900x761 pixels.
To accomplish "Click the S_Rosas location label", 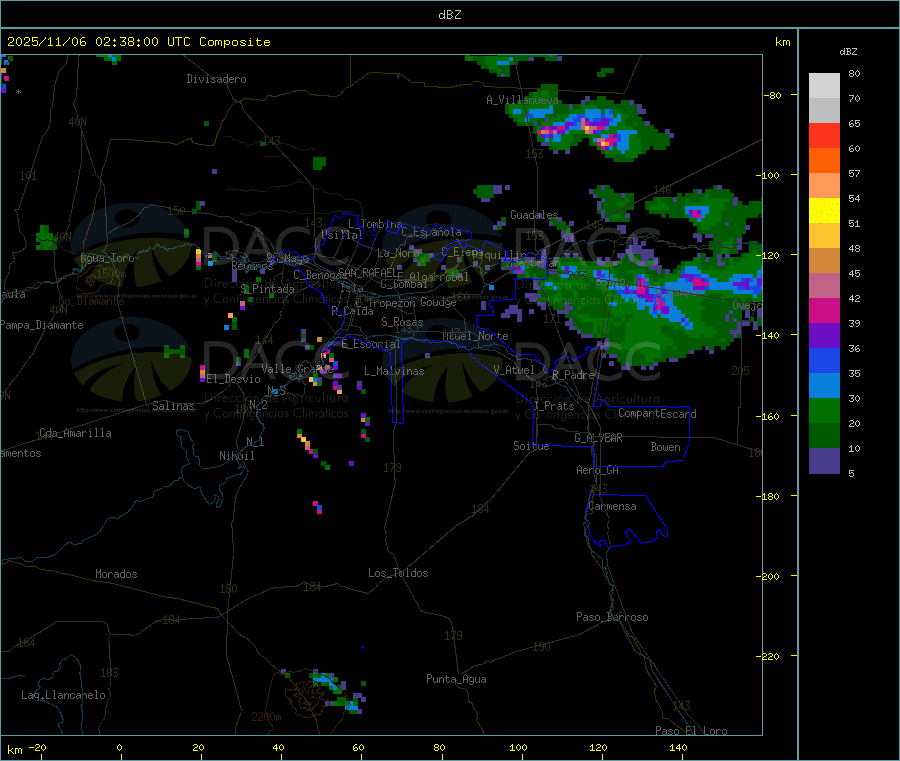I will click(402, 322).
